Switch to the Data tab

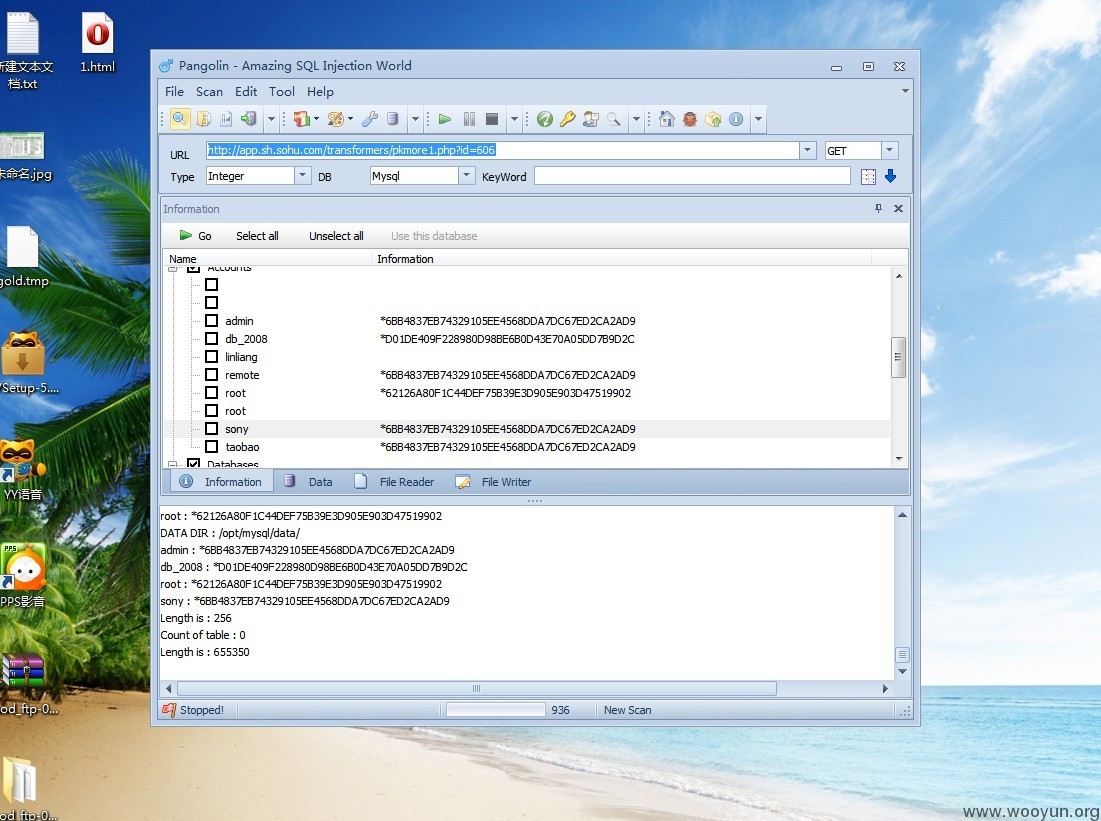coord(309,482)
